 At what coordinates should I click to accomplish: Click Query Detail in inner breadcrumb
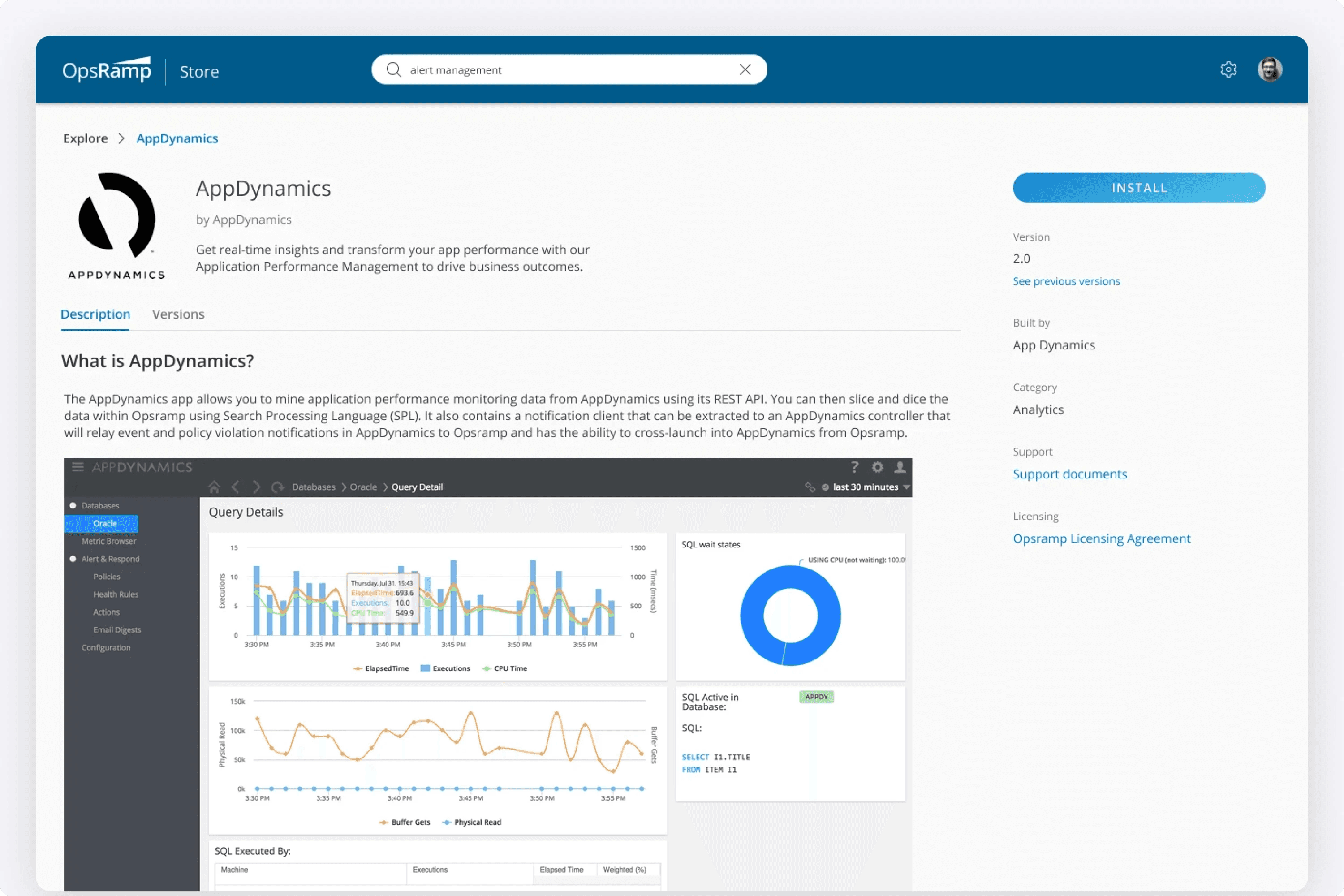[x=417, y=487]
